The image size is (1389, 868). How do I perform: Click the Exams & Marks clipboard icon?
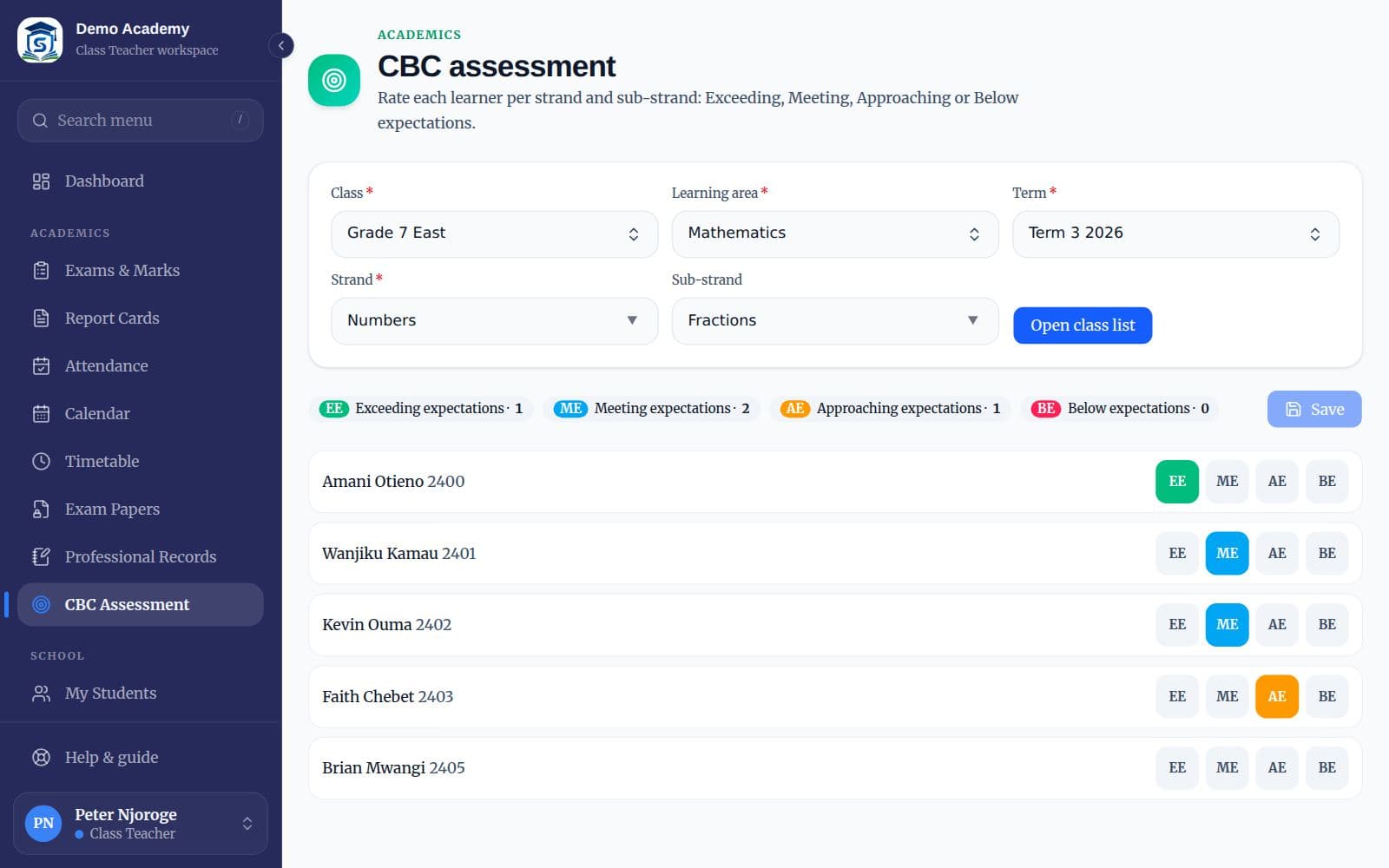tap(41, 271)
